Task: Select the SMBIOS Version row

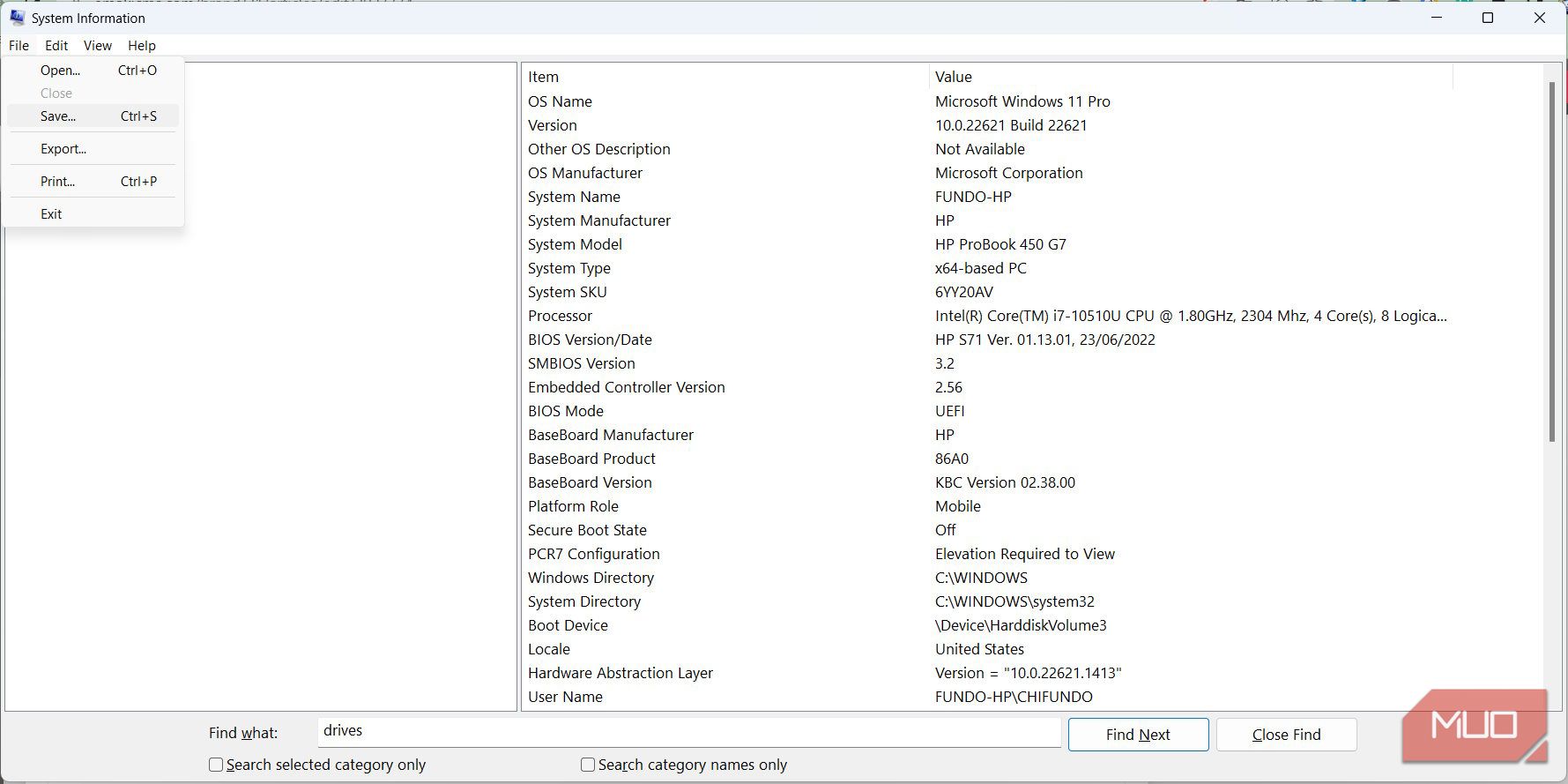Action: click(x=987, y=363)
